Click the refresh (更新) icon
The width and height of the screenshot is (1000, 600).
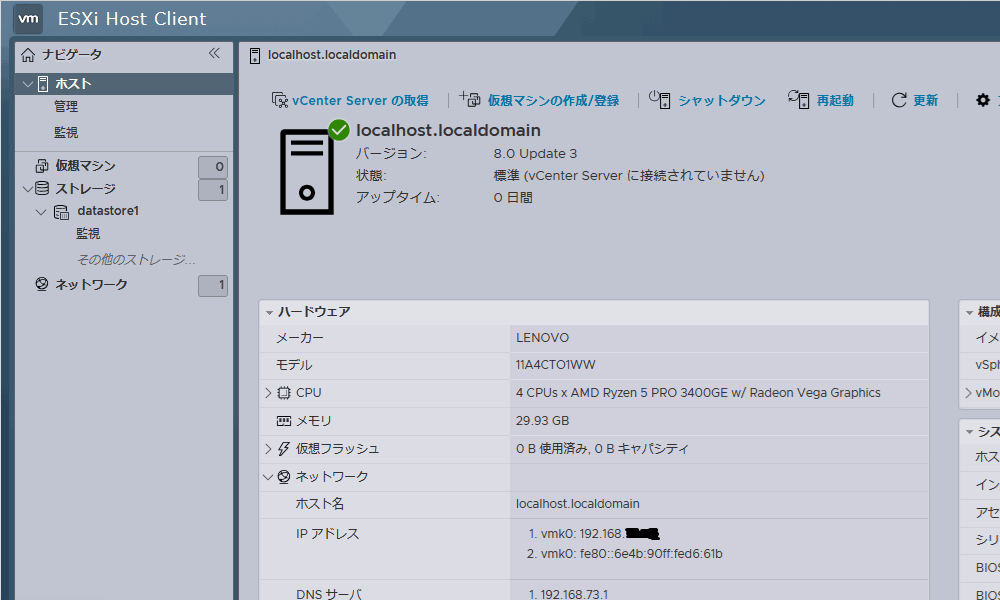[899, 100]
